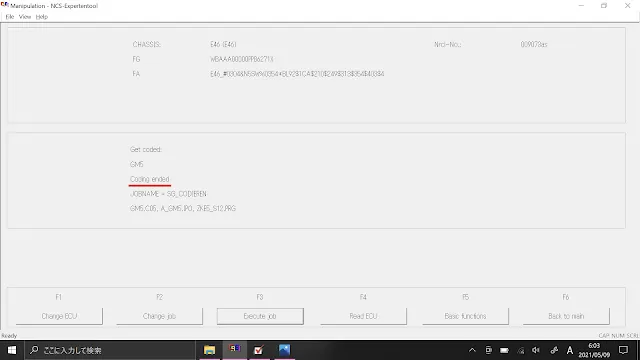Click the Change job button
This screenshot has width=640, height=360.
point(159,316)
